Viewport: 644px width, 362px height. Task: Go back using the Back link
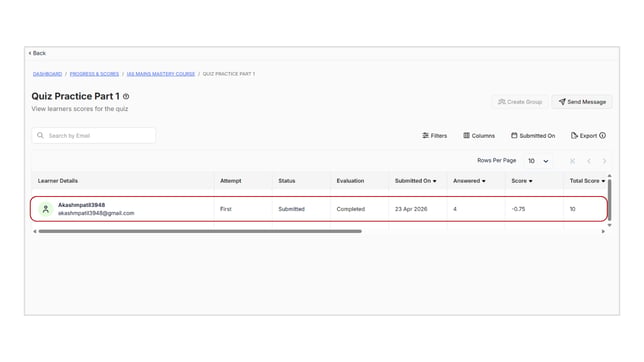pos(37,53)
